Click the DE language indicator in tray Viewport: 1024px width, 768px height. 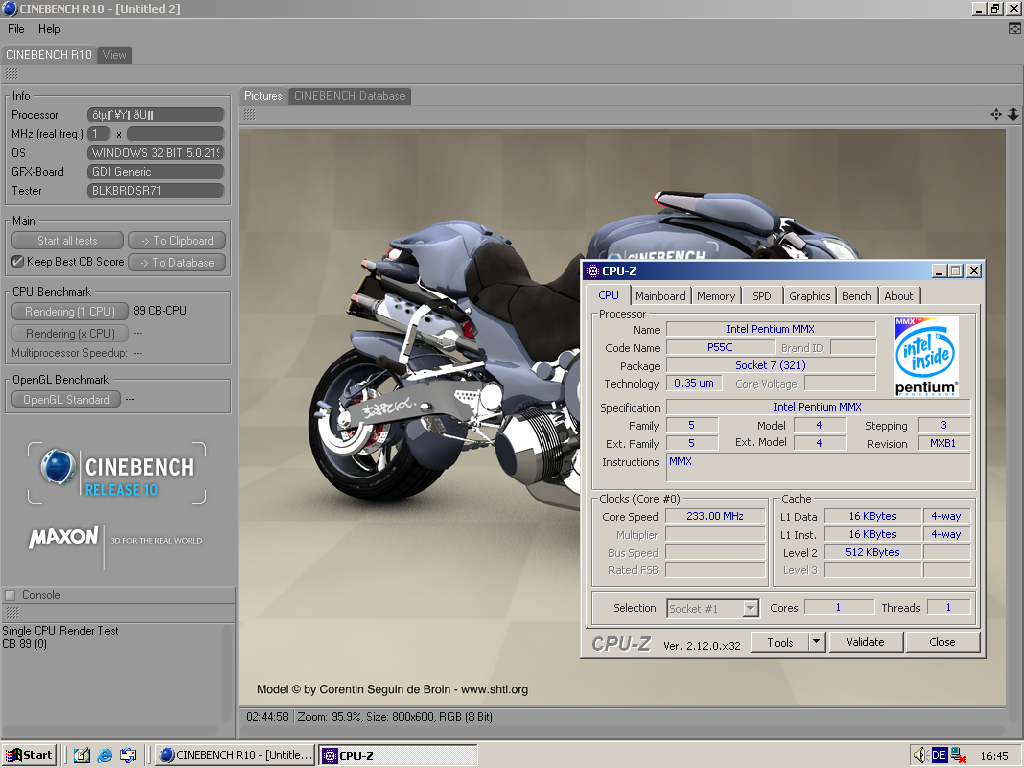point(939,755)
